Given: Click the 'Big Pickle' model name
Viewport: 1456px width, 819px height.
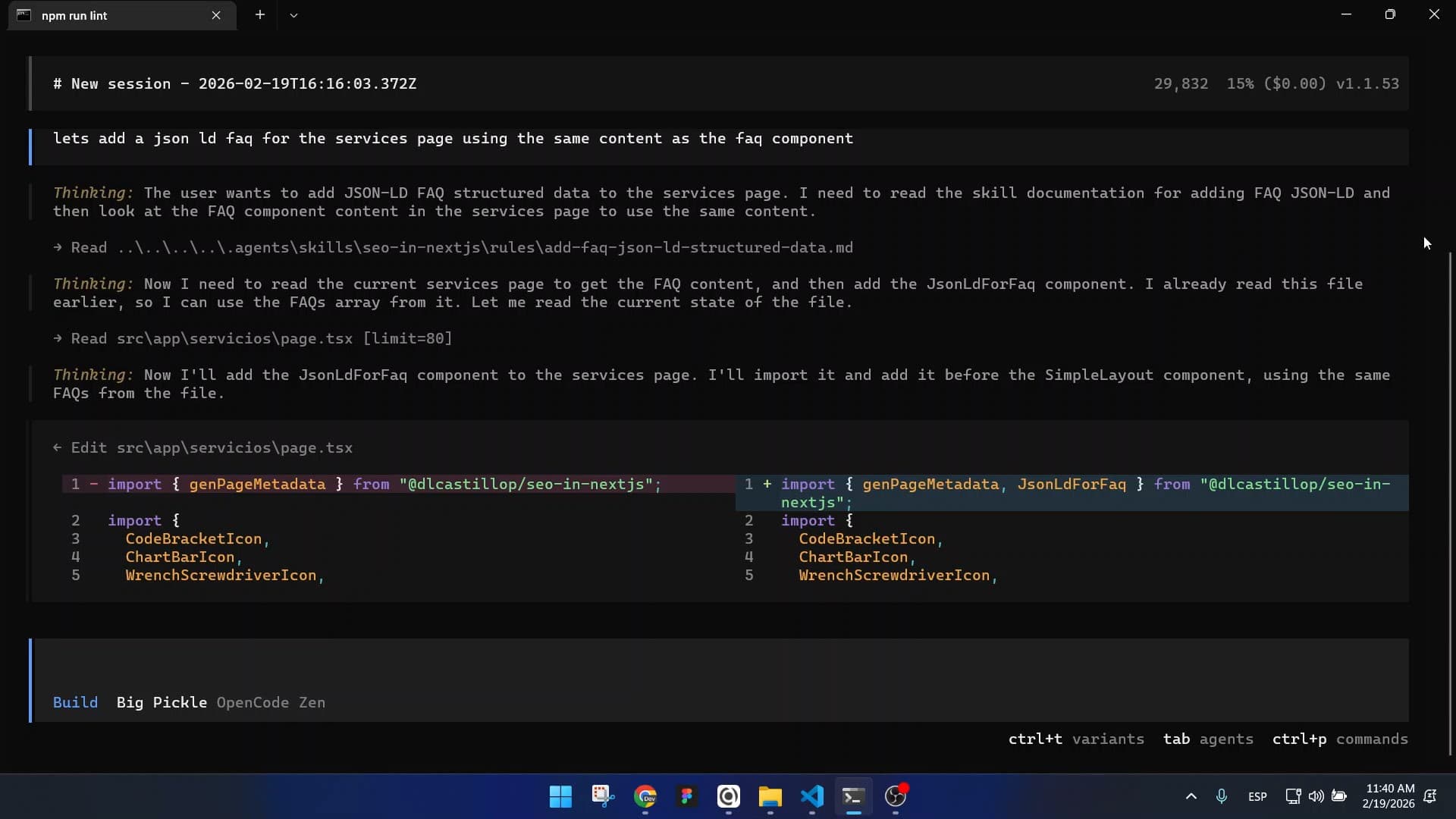Looking at the screenshot, I should click(x=162, y=703).
